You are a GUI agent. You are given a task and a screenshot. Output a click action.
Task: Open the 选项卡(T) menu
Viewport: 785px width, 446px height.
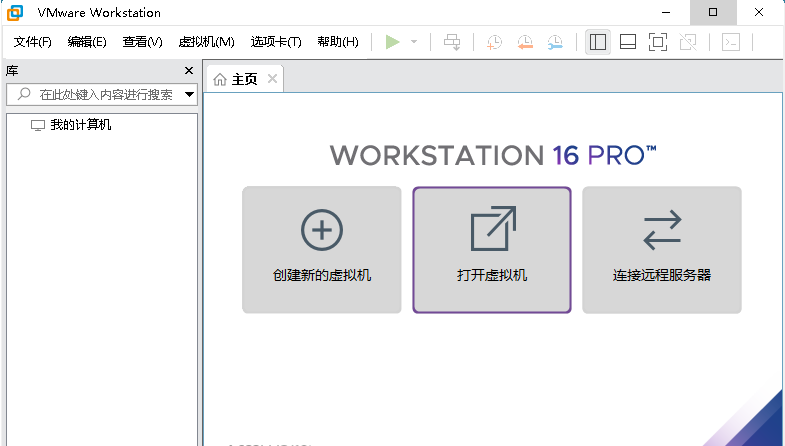pyautogui.click(x=276, y=42)
